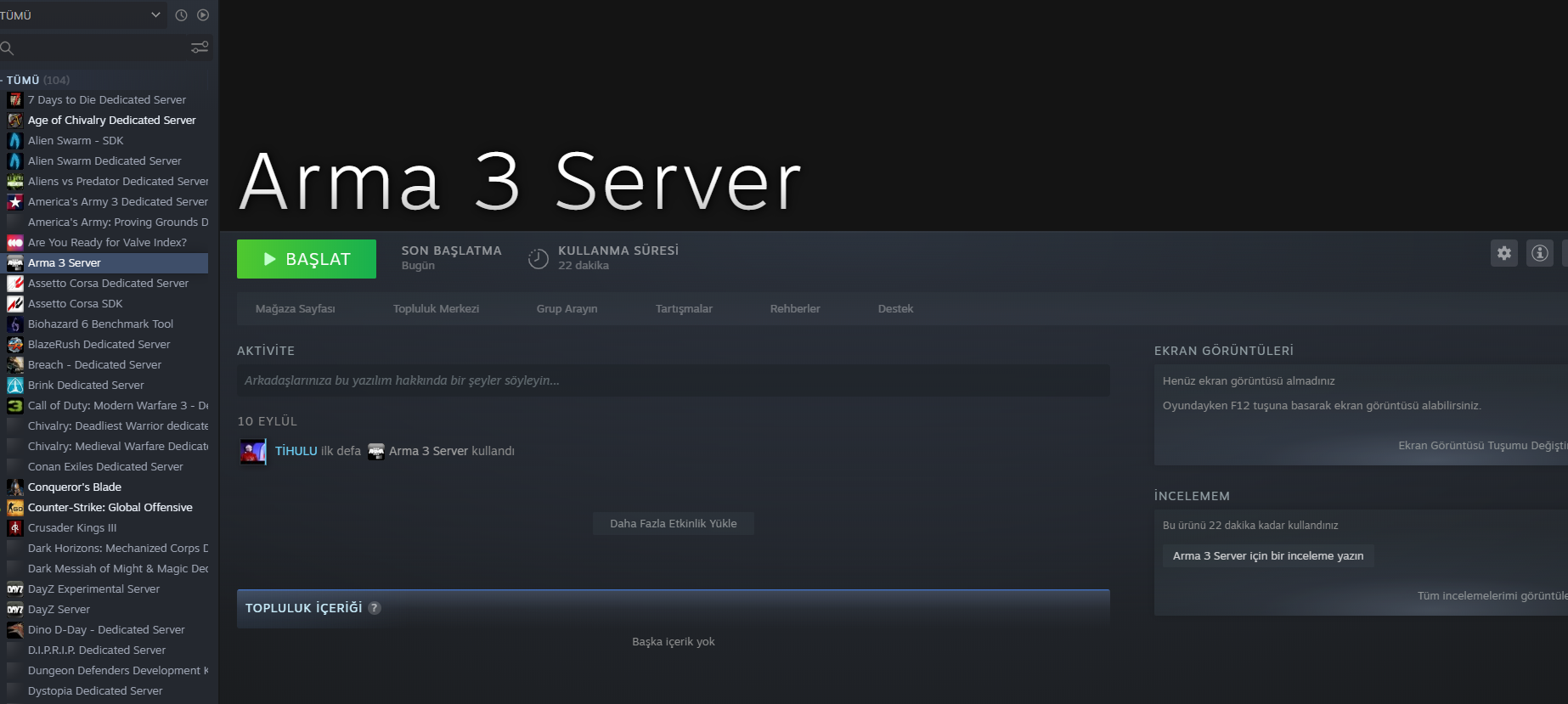Click the library search magnifier icon

(x=8, y=48)
